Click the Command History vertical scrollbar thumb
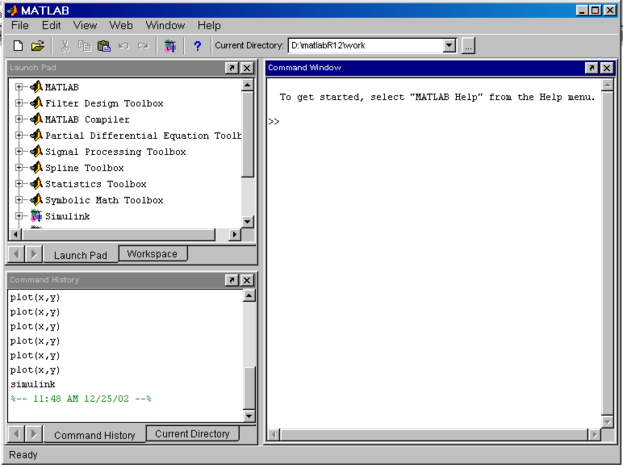The height and width of the screenshot is (468, 623). click(x=249, y=388)
